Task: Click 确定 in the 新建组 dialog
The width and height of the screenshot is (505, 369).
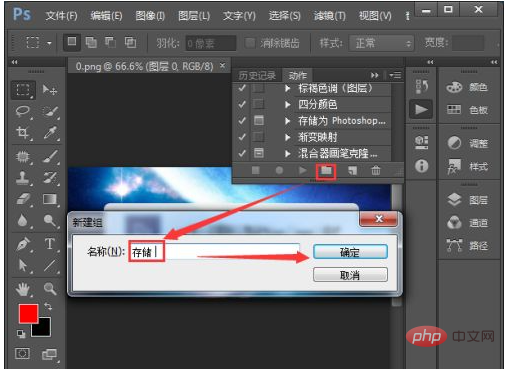Action: coord(350,252)
